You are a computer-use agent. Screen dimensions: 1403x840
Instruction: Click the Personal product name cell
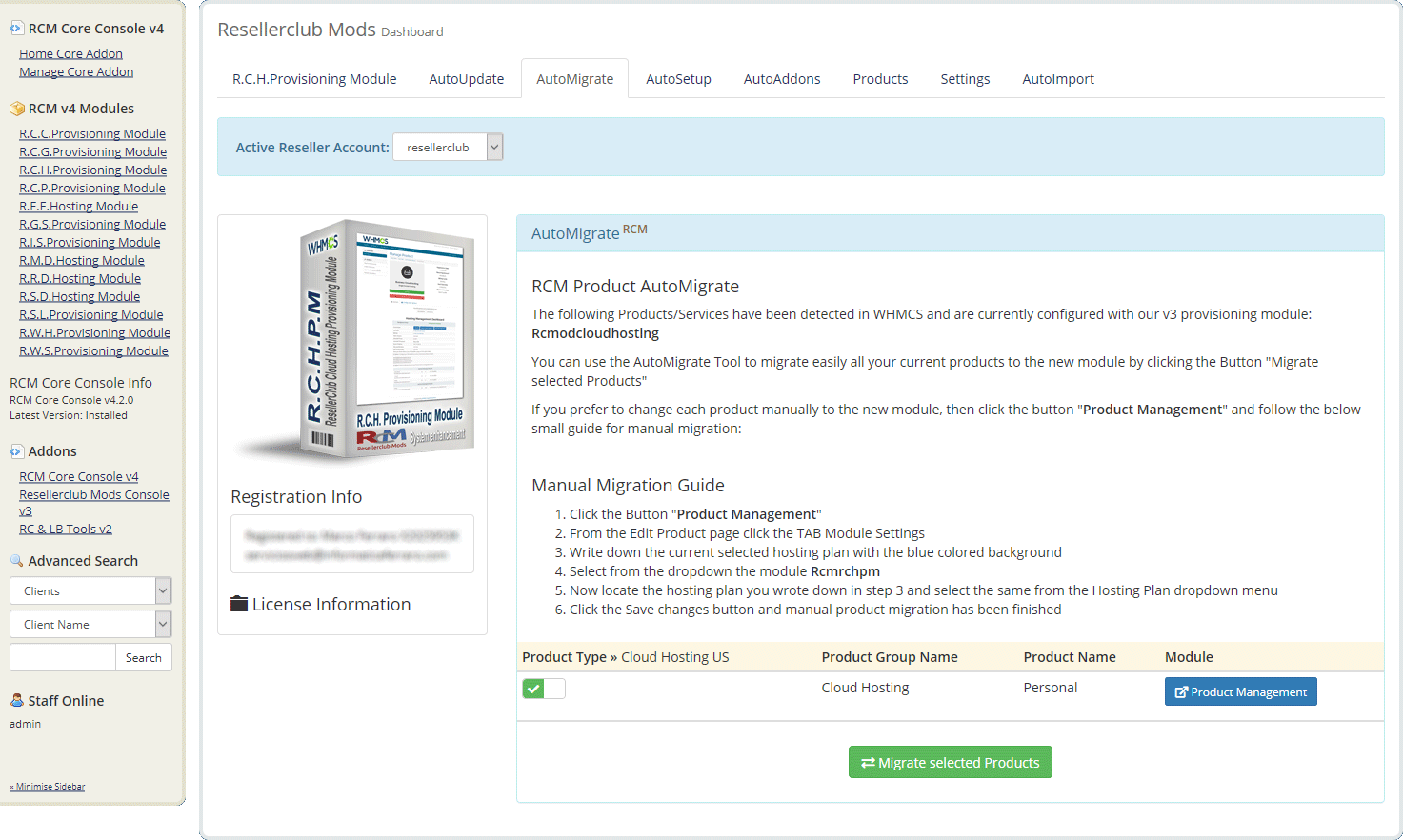(1051, 688)
